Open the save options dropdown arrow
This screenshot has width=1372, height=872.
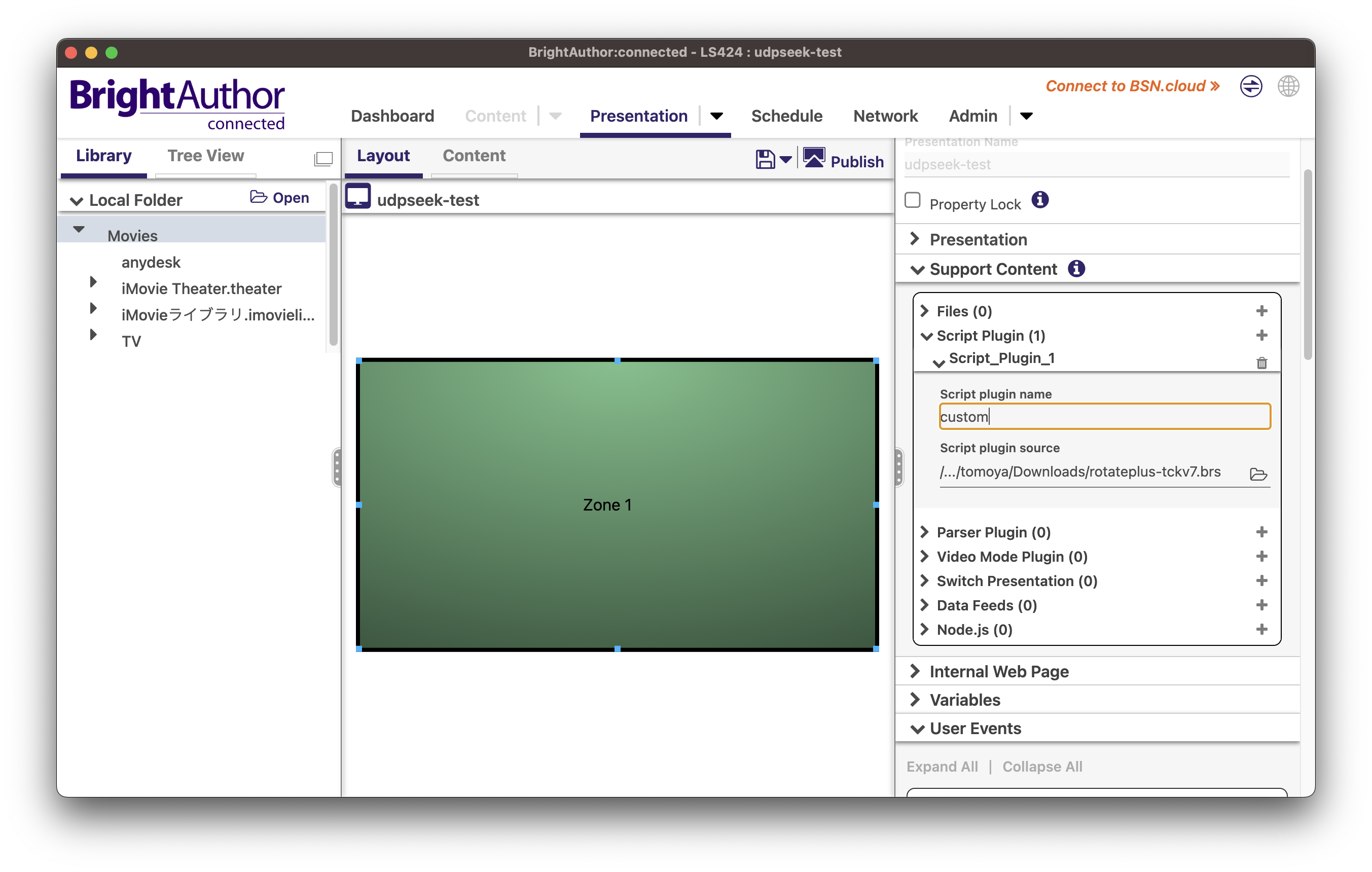(786, 160)
